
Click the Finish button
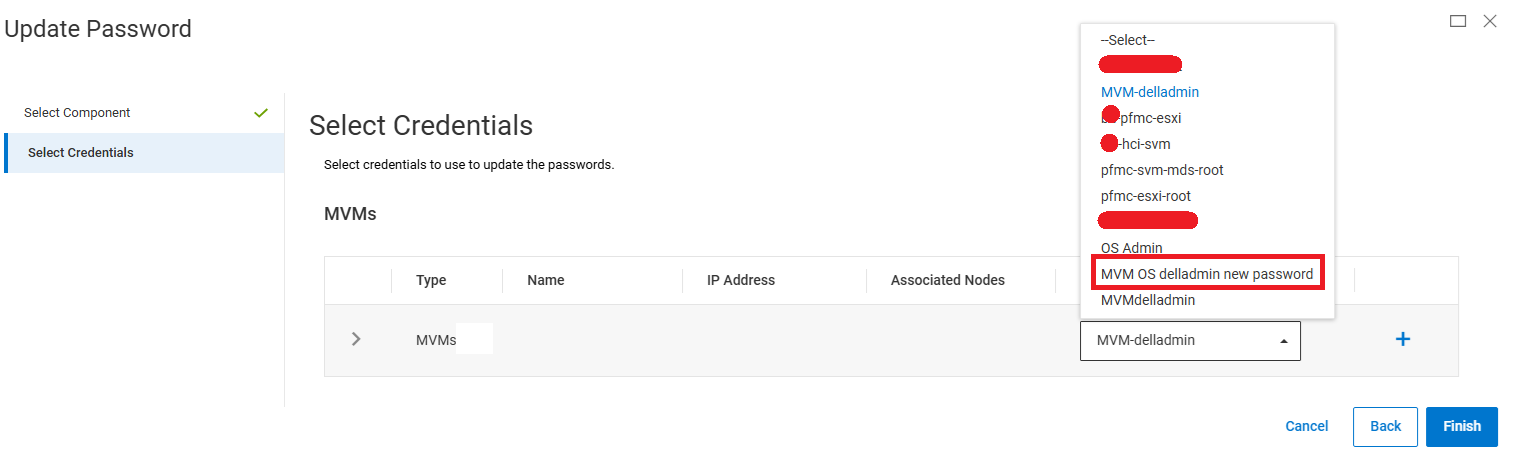pos(1461,426)
